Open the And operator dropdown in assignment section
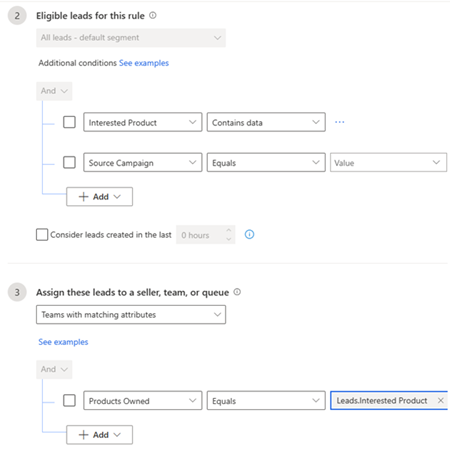Viewport: 450px width, 449px height. tap(54, 369)
